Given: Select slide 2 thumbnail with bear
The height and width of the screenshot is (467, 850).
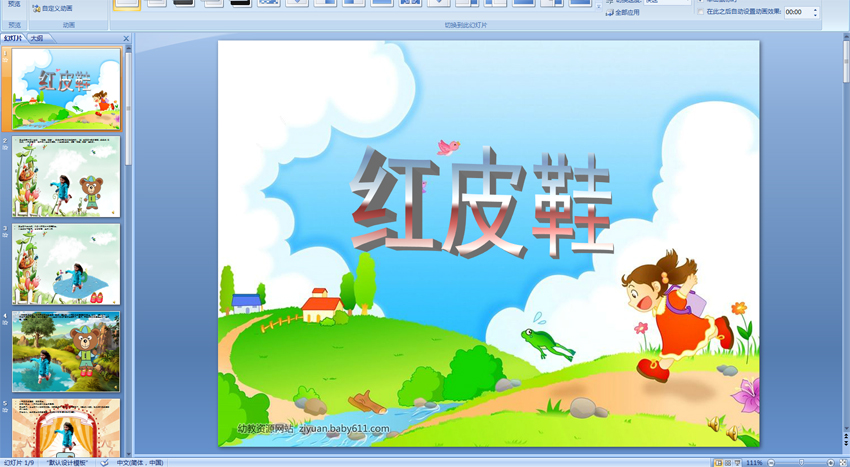Looking at the screenshot, I should tap(66, 177).
